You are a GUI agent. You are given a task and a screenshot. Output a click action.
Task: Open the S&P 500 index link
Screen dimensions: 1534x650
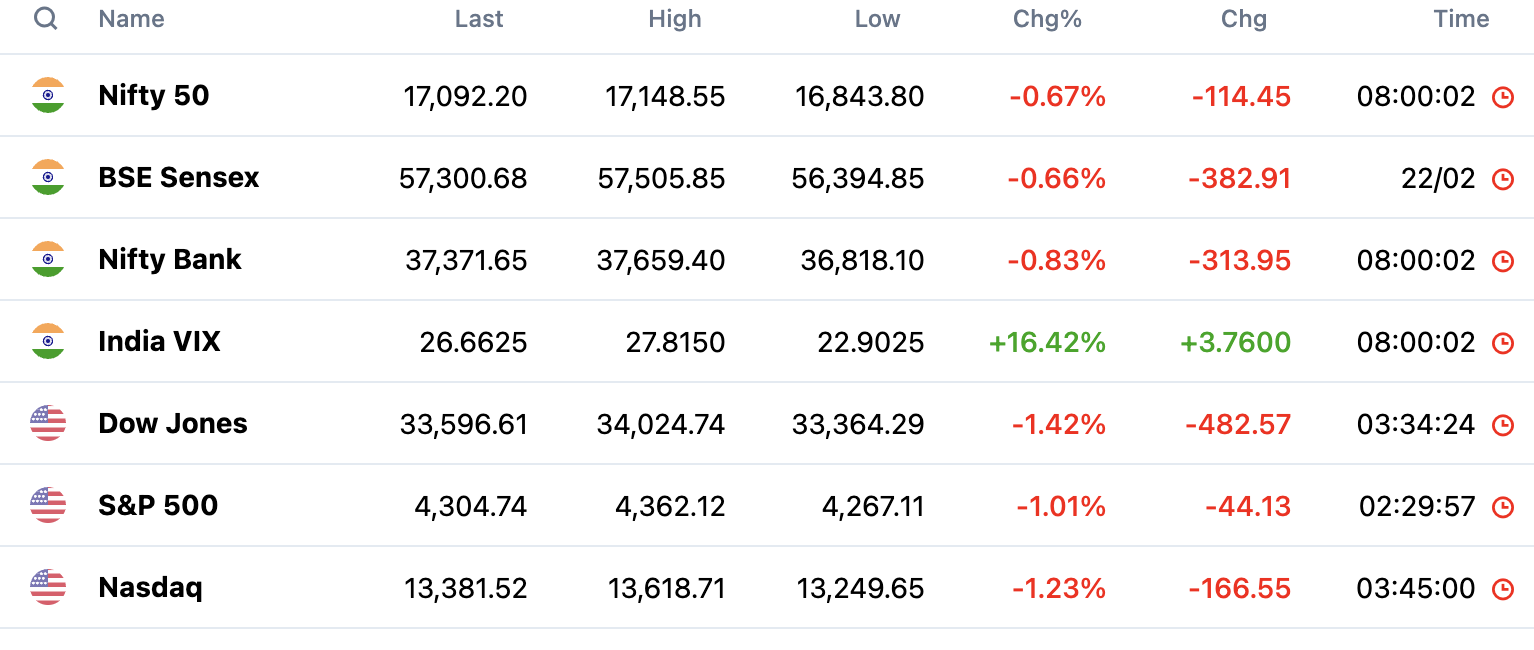click(158, 506)
